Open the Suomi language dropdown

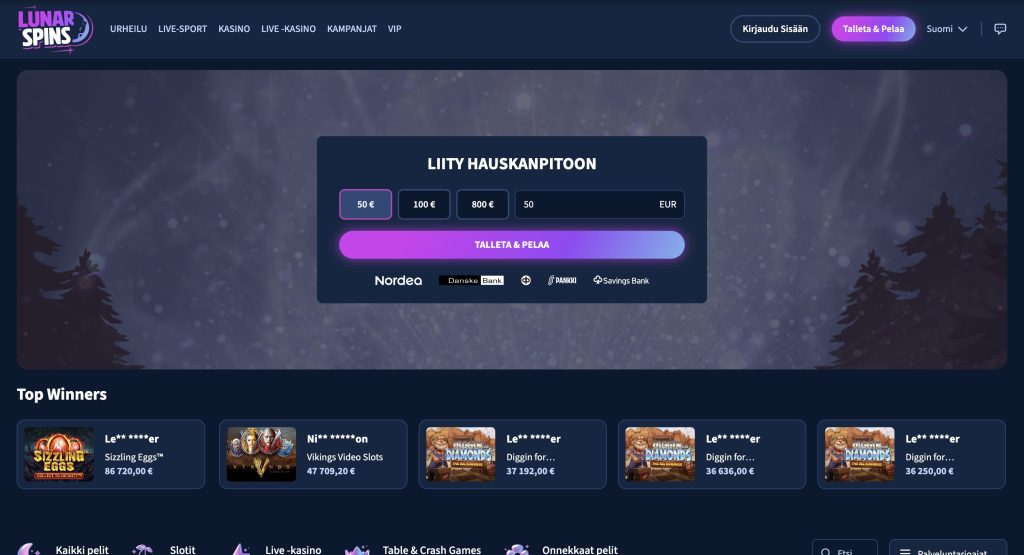click(x=946, y=29)
